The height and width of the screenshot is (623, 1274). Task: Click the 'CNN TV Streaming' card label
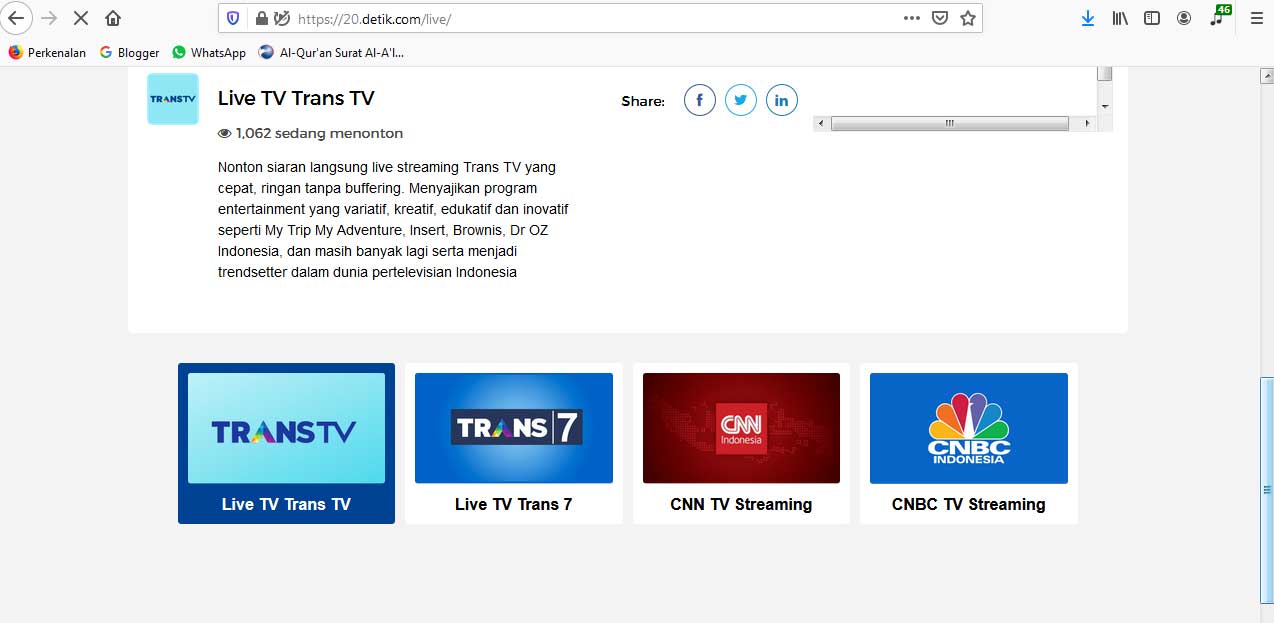pos(741,504)
